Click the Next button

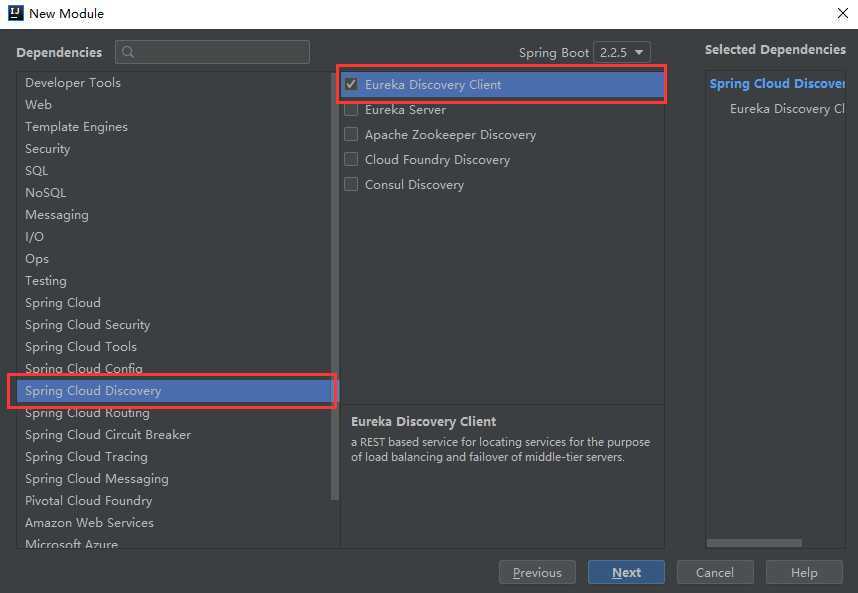pyautogui.click(x=627, y=572)
